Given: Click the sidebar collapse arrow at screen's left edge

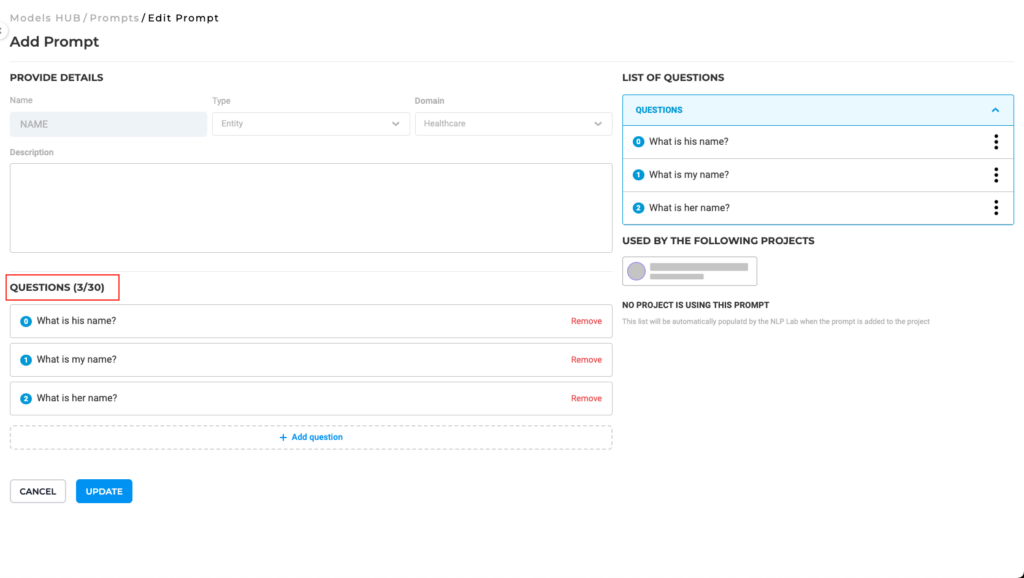Looking at the screenshot, I should point(4,30).
